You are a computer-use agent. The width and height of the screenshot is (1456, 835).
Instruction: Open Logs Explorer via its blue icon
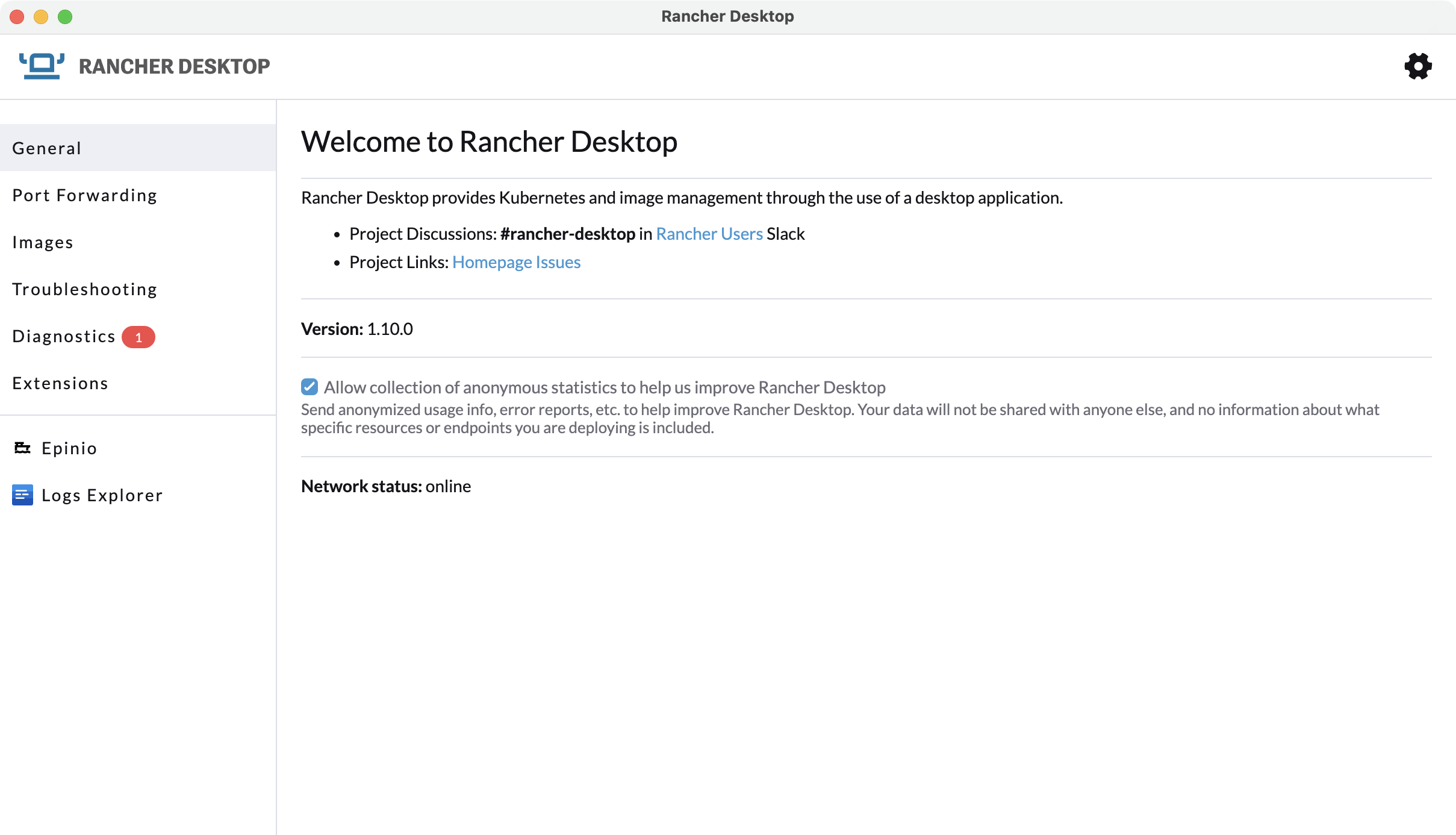(x=22, y=495)
